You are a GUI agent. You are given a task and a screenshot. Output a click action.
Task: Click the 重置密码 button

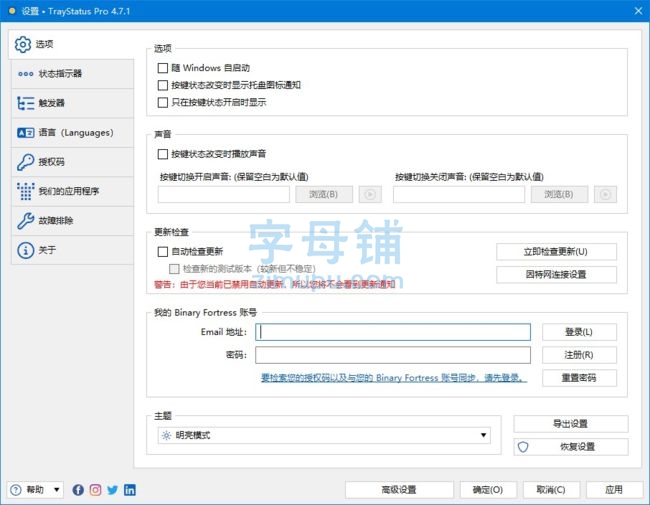click(579, 378)
